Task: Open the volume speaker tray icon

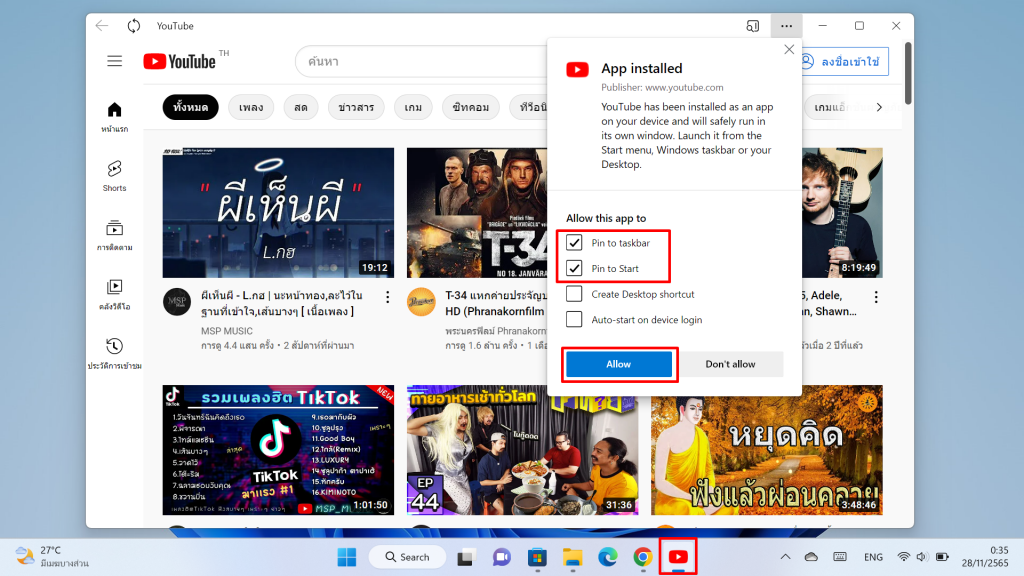Action: [922, 557]
